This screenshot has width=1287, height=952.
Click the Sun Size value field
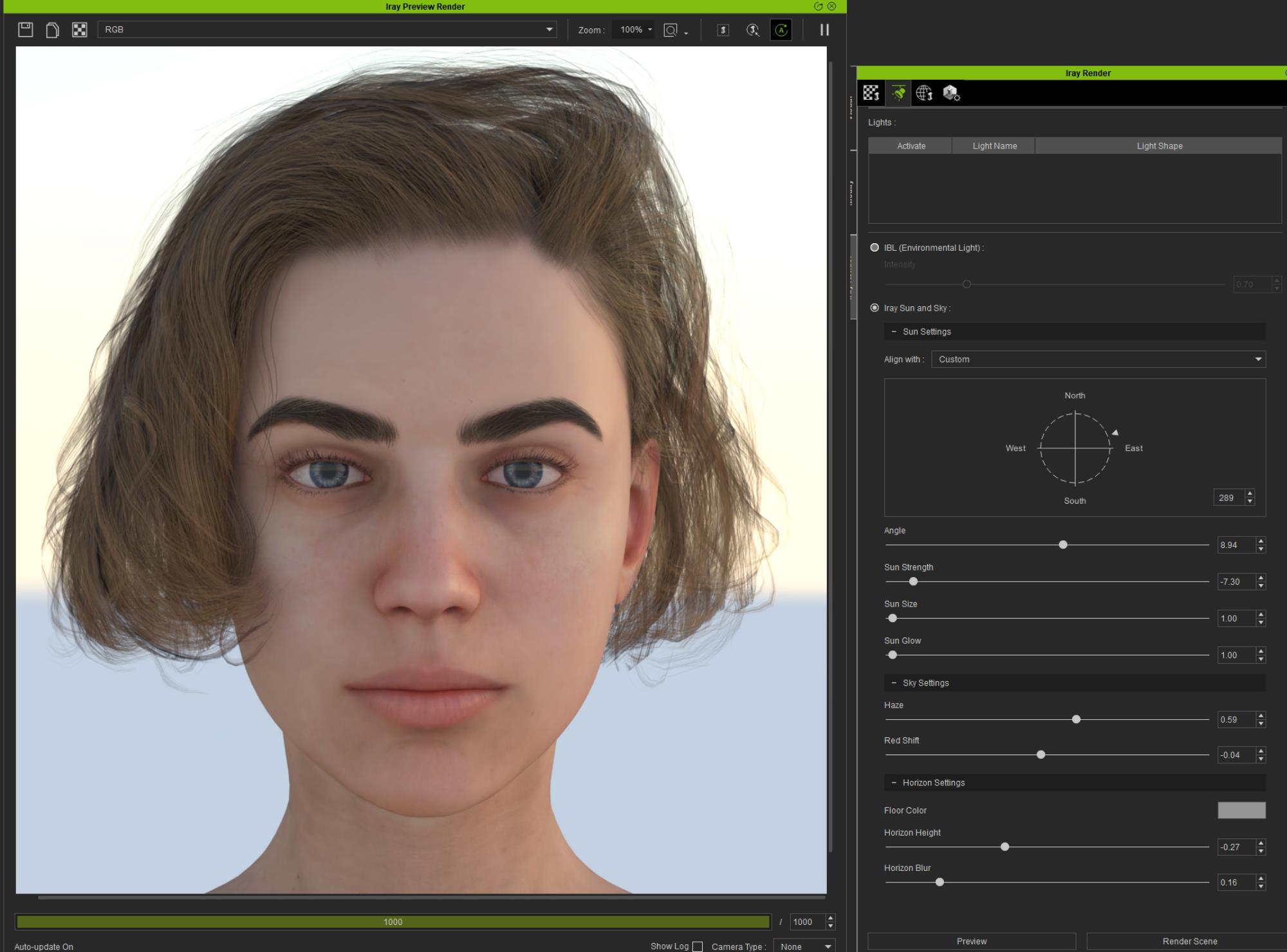point(1236,618)
